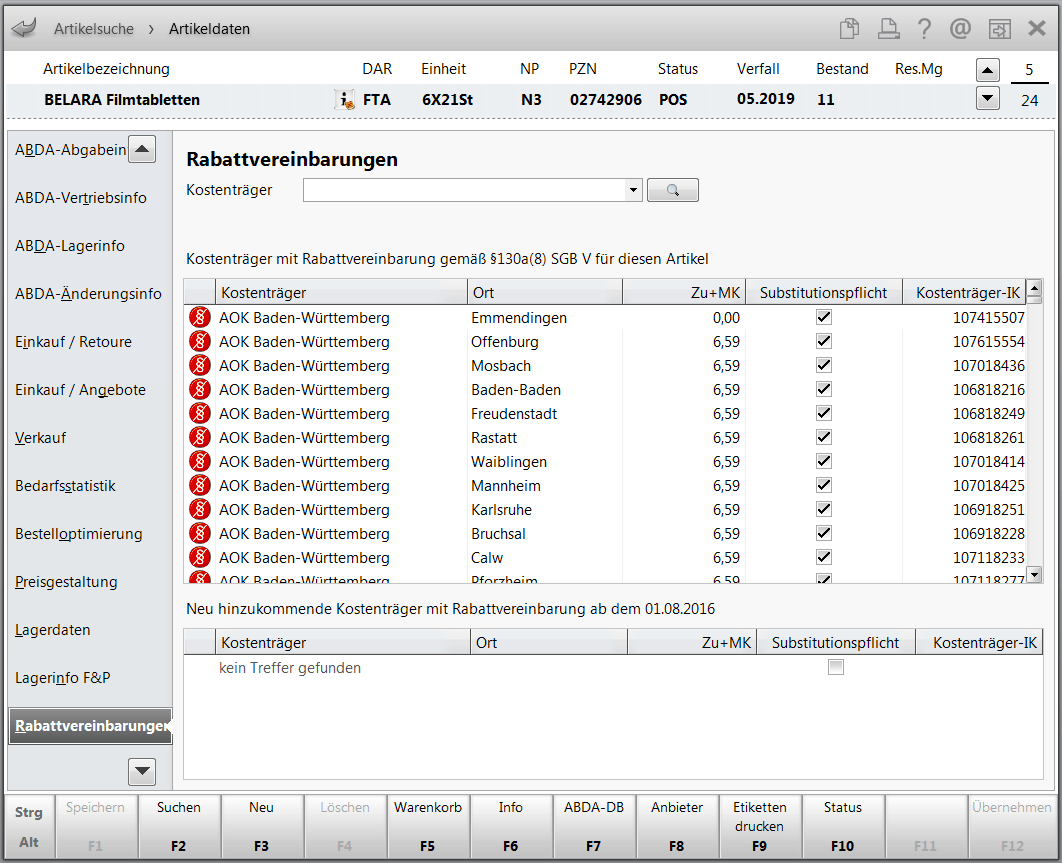1062x863 pixels.
Task: Open article info icon next to BELARA Filmtabletten
Action: pyautogui.click(x=345, y=100)
